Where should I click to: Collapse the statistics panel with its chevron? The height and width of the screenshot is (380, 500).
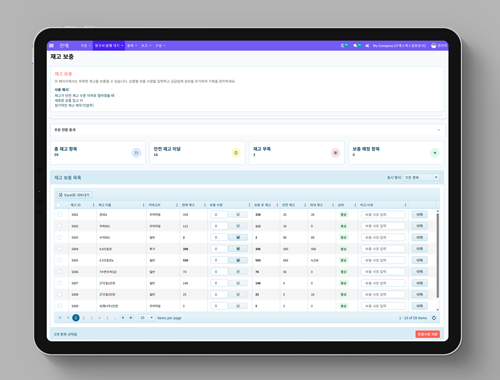coord(439,130)
